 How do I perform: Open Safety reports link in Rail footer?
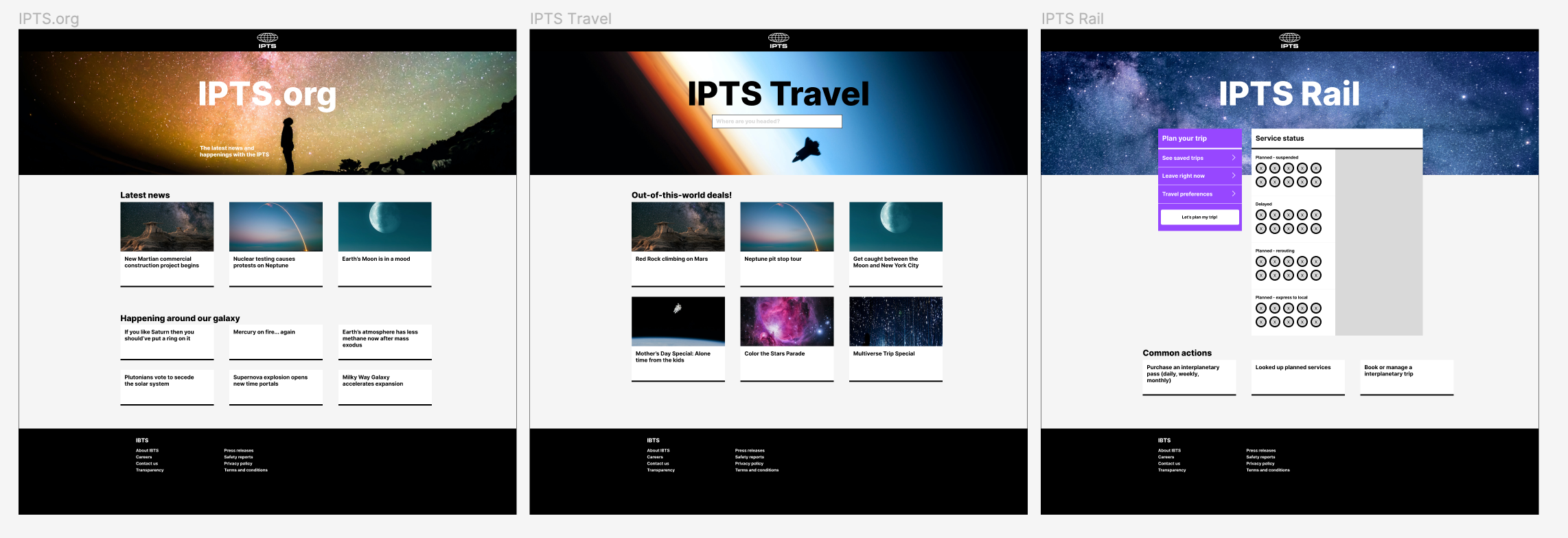pyautogui.click(x=1260, y=457)
